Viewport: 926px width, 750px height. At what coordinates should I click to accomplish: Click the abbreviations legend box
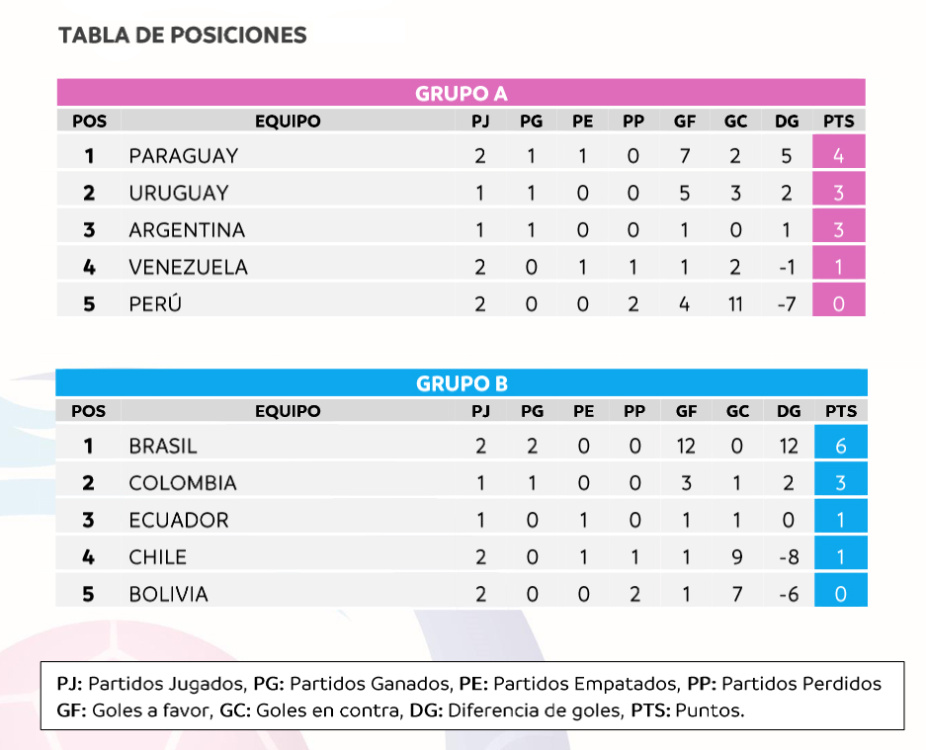pos(472,697)
